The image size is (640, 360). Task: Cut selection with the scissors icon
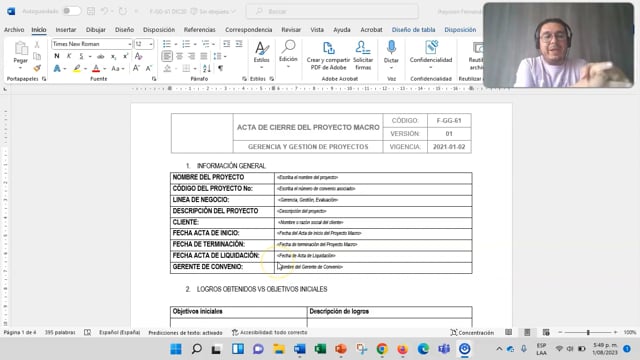point(37,44)
